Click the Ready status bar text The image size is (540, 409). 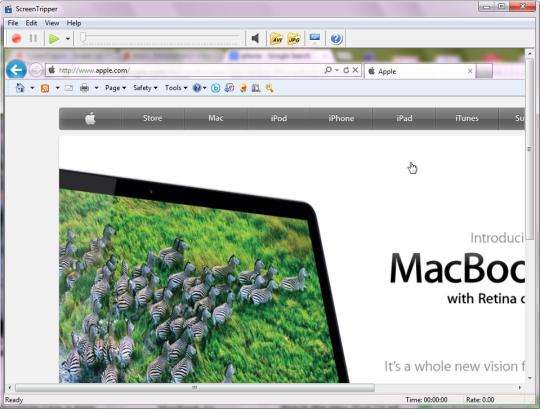[14, 400]
